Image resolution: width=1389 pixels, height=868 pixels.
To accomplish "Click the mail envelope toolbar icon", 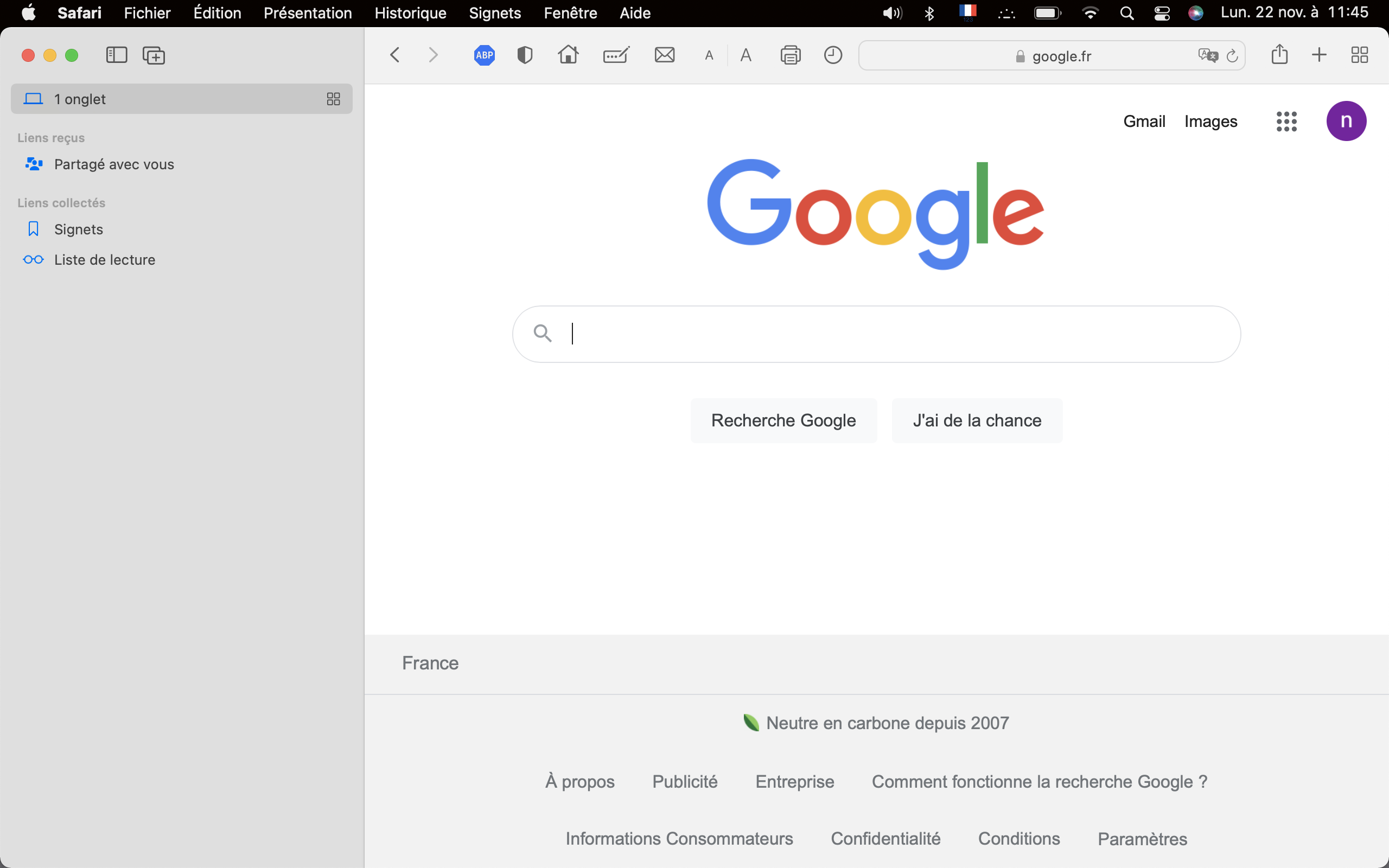I will click(x=665, y=55).
